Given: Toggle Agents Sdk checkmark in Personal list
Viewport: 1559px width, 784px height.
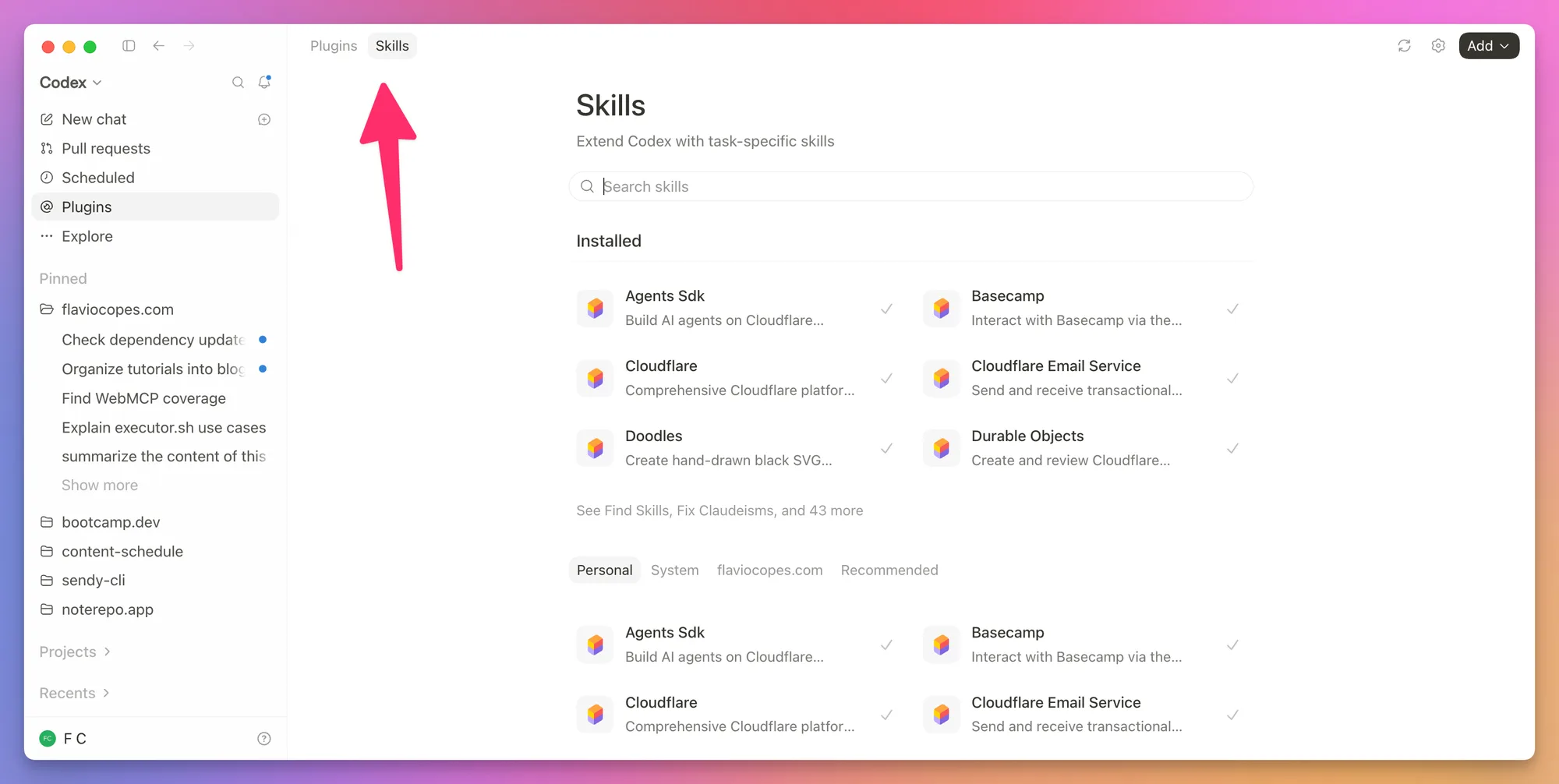Looking at the screenshot, I should [x=887, y=645].
